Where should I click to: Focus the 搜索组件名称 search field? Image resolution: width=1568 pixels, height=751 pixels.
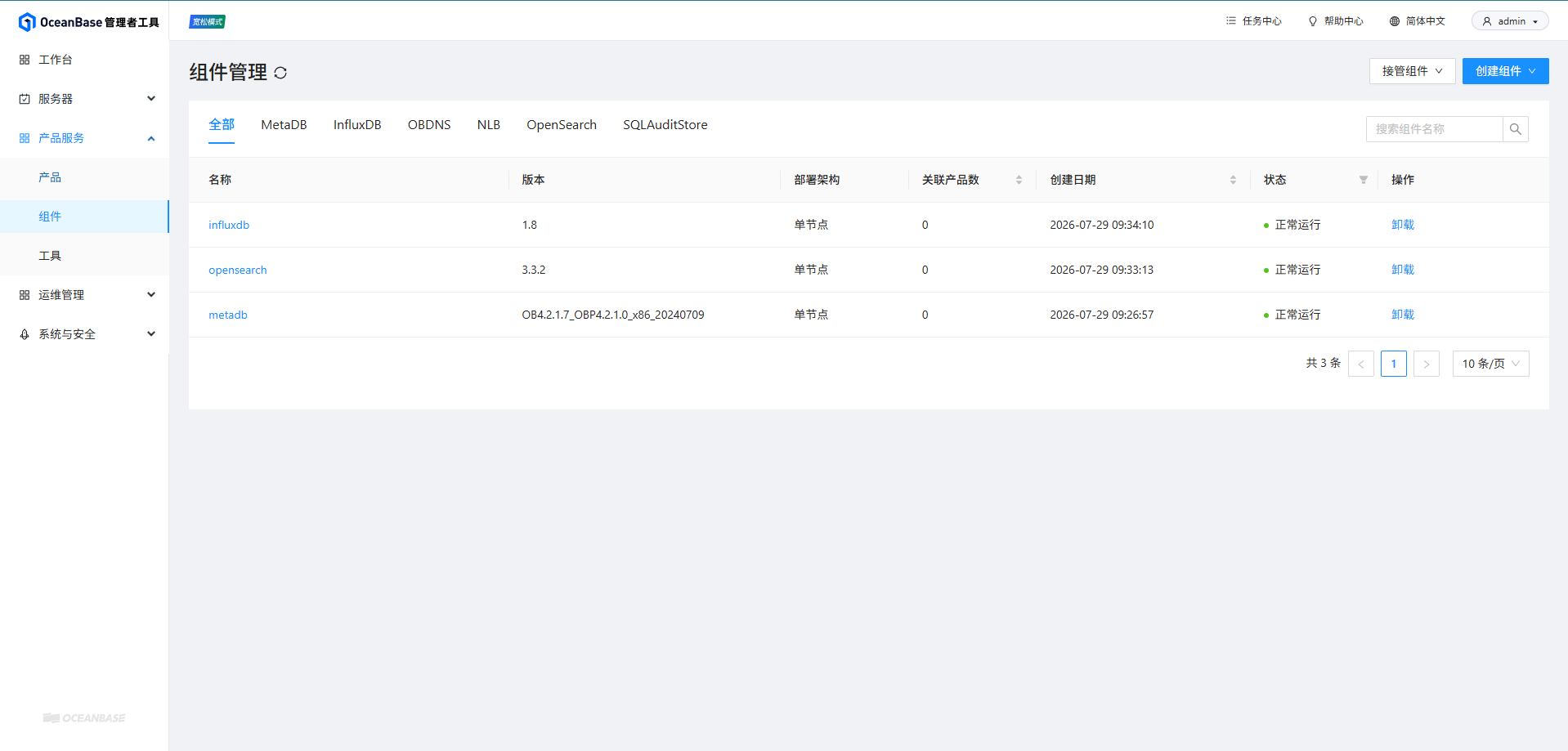[1434, 129]
